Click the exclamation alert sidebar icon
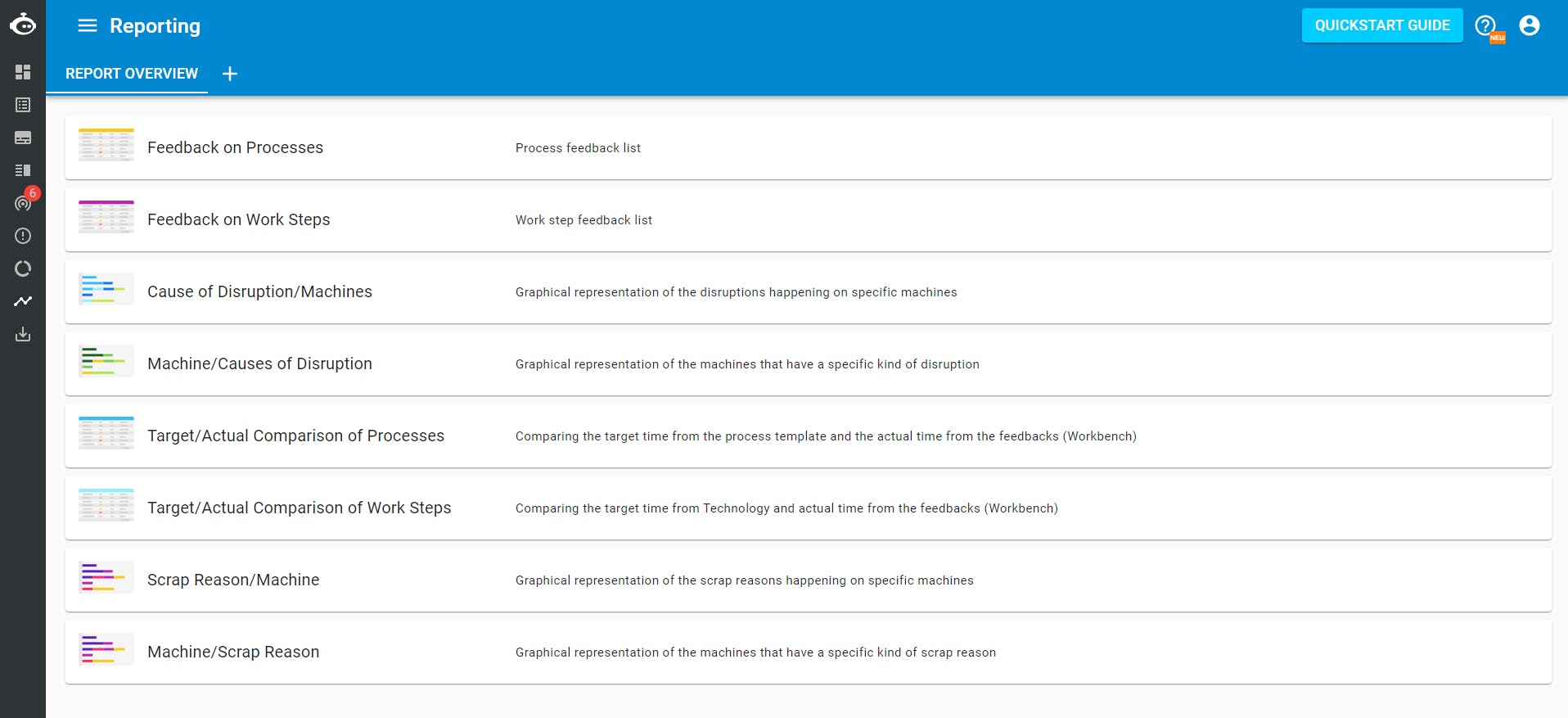This screenshot has width=1568, height=718. click(x=23, y=236)
